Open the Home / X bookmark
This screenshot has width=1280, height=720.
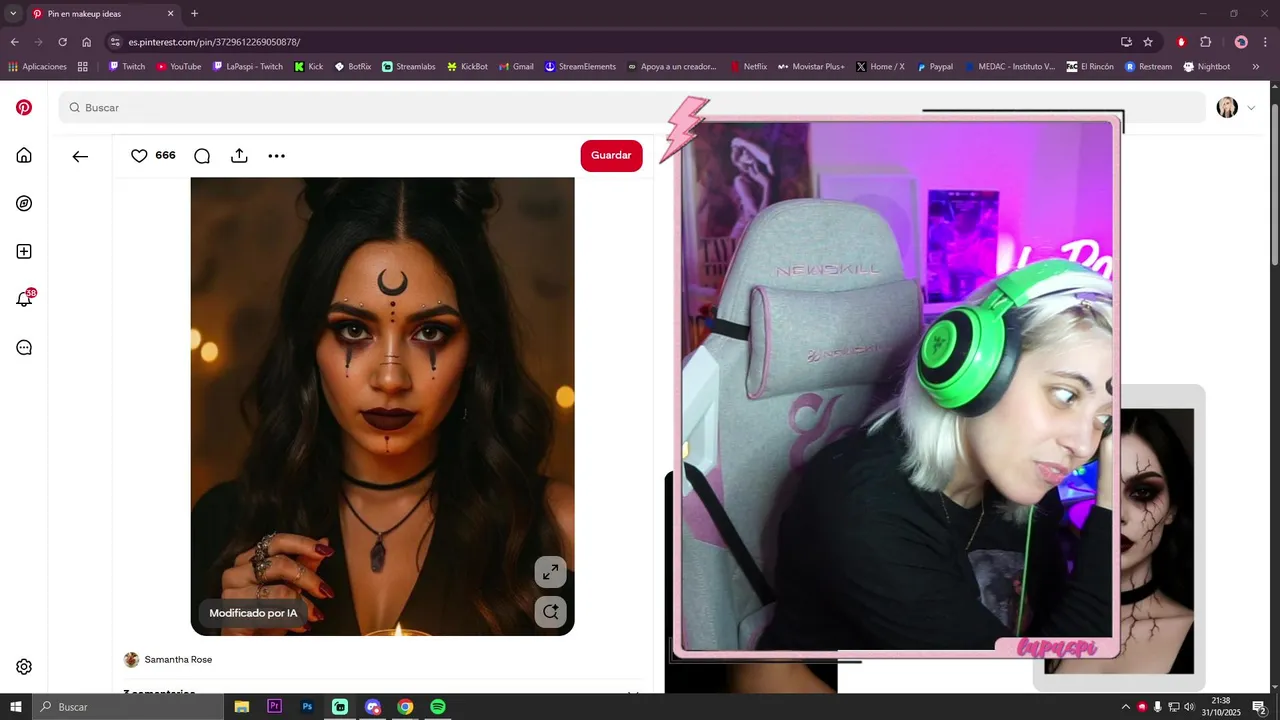coord(880,67)
